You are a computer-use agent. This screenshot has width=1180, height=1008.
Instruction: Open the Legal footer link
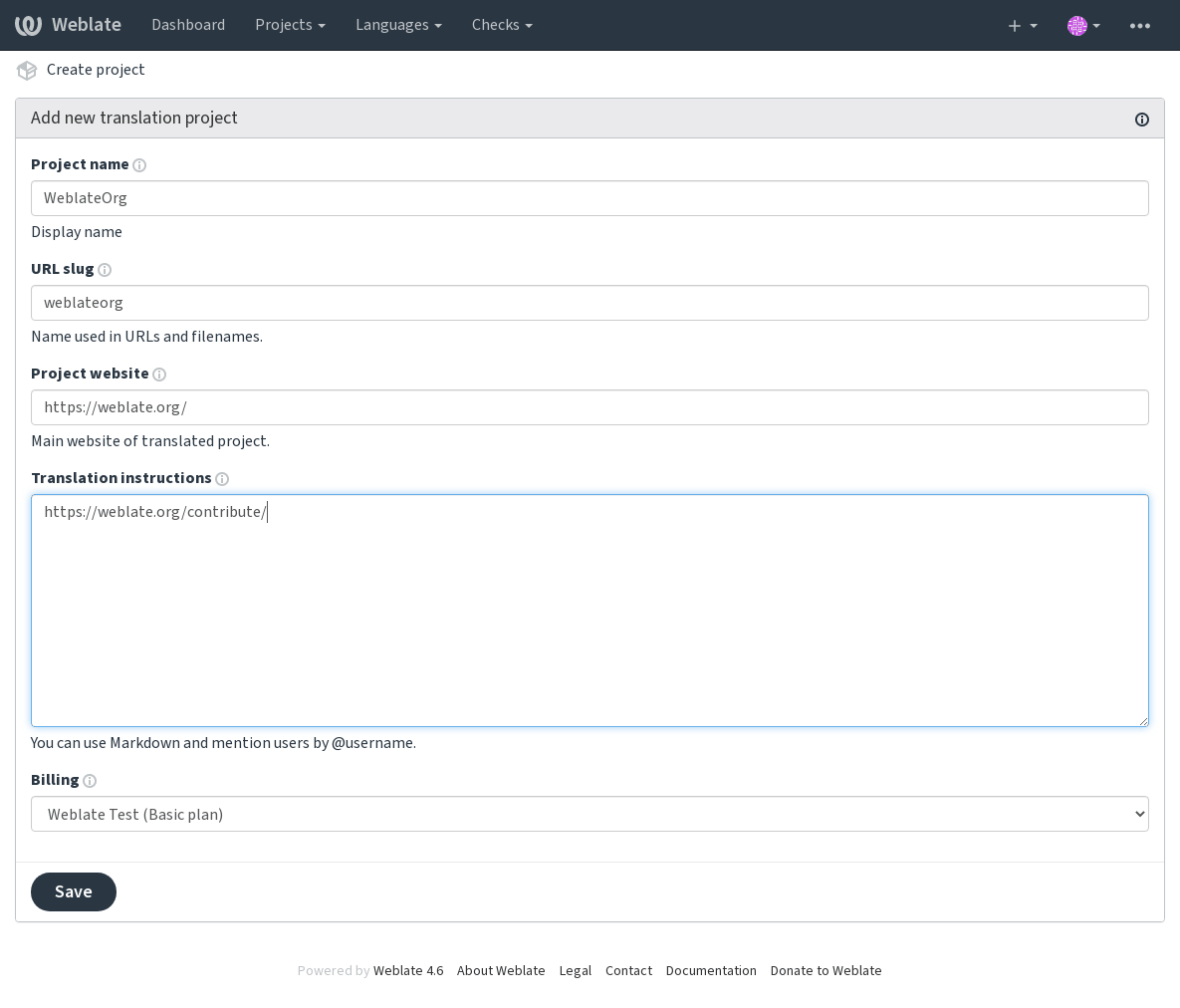575,971
